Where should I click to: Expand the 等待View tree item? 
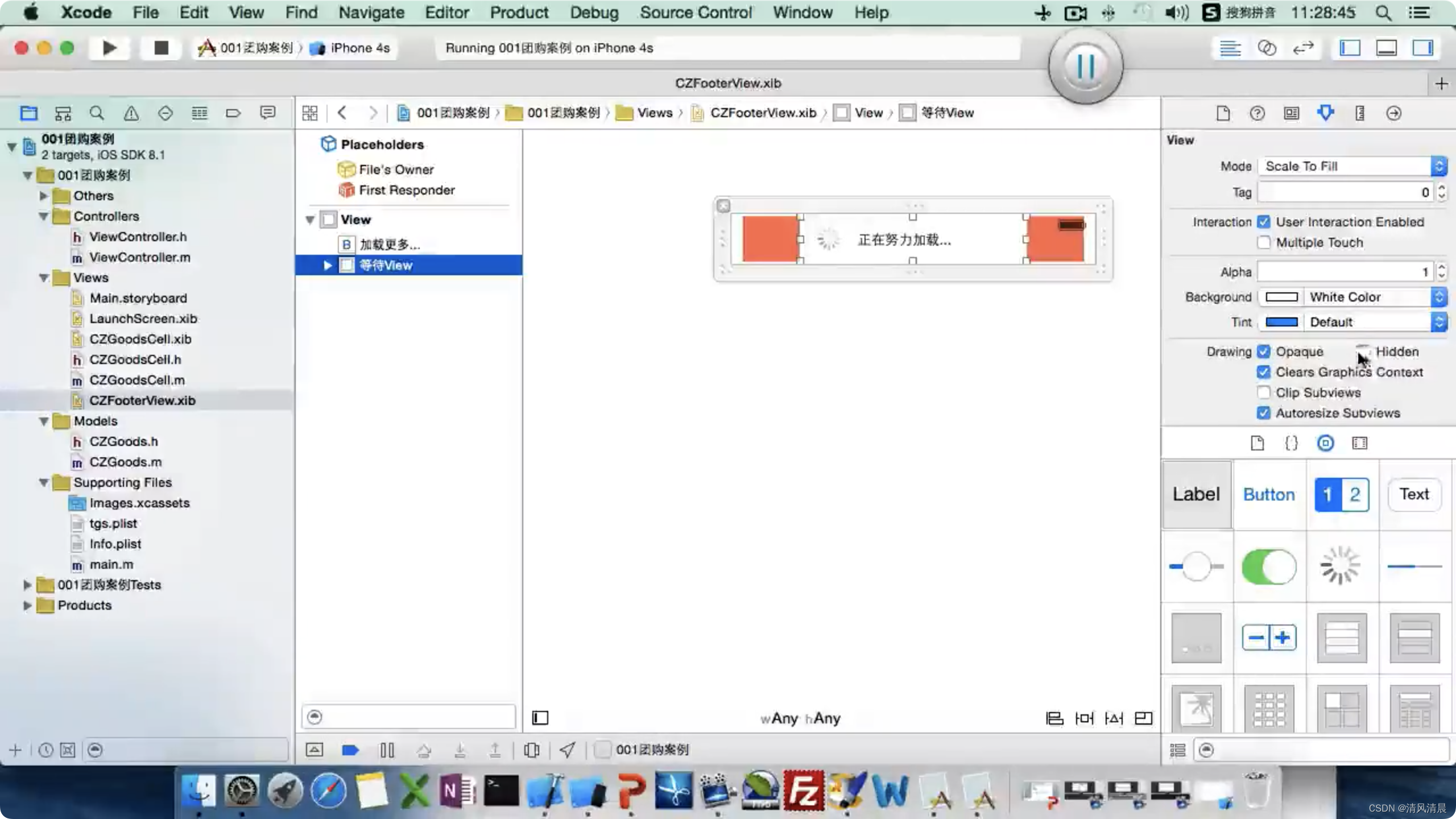click(x=328, y=264)
